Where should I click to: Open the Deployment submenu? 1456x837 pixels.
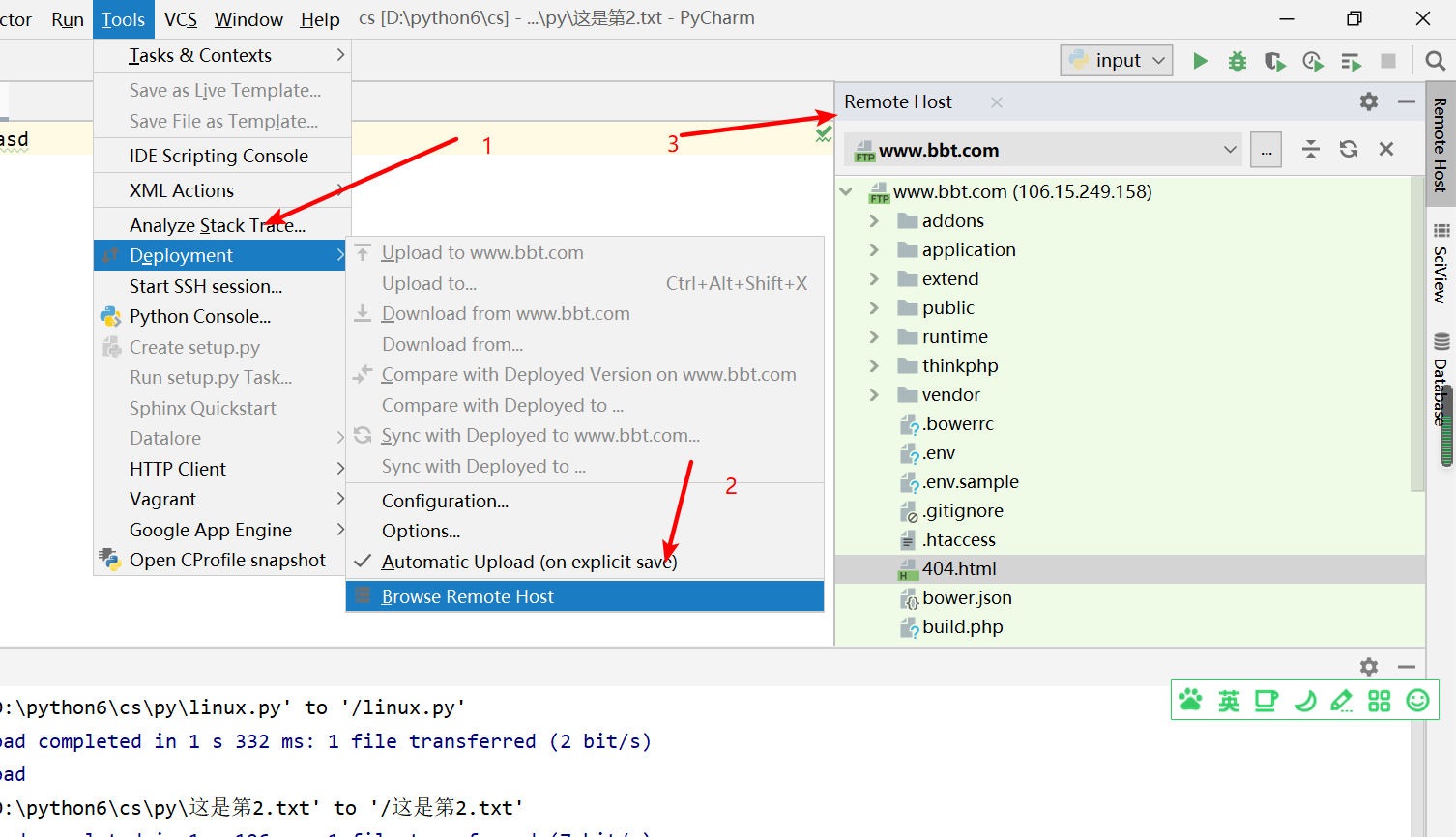coord(221,255)
